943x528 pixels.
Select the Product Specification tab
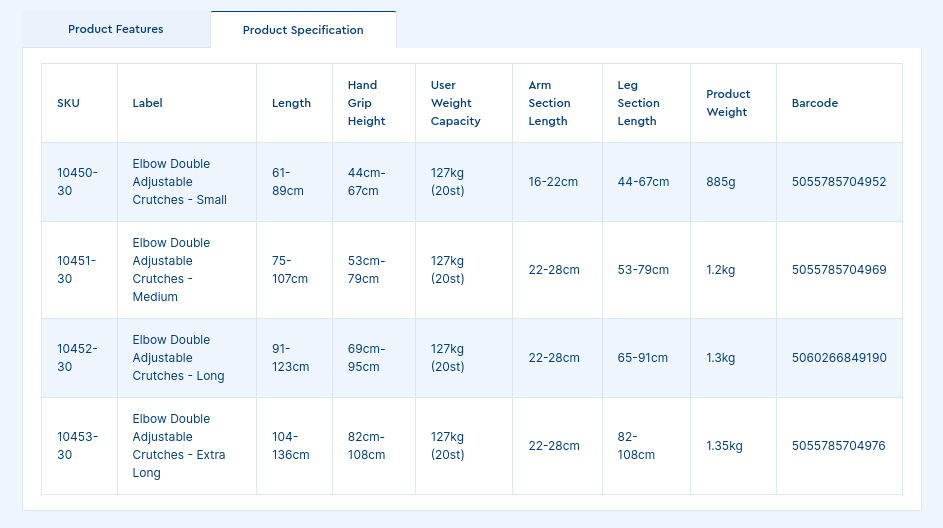[303, 30]
